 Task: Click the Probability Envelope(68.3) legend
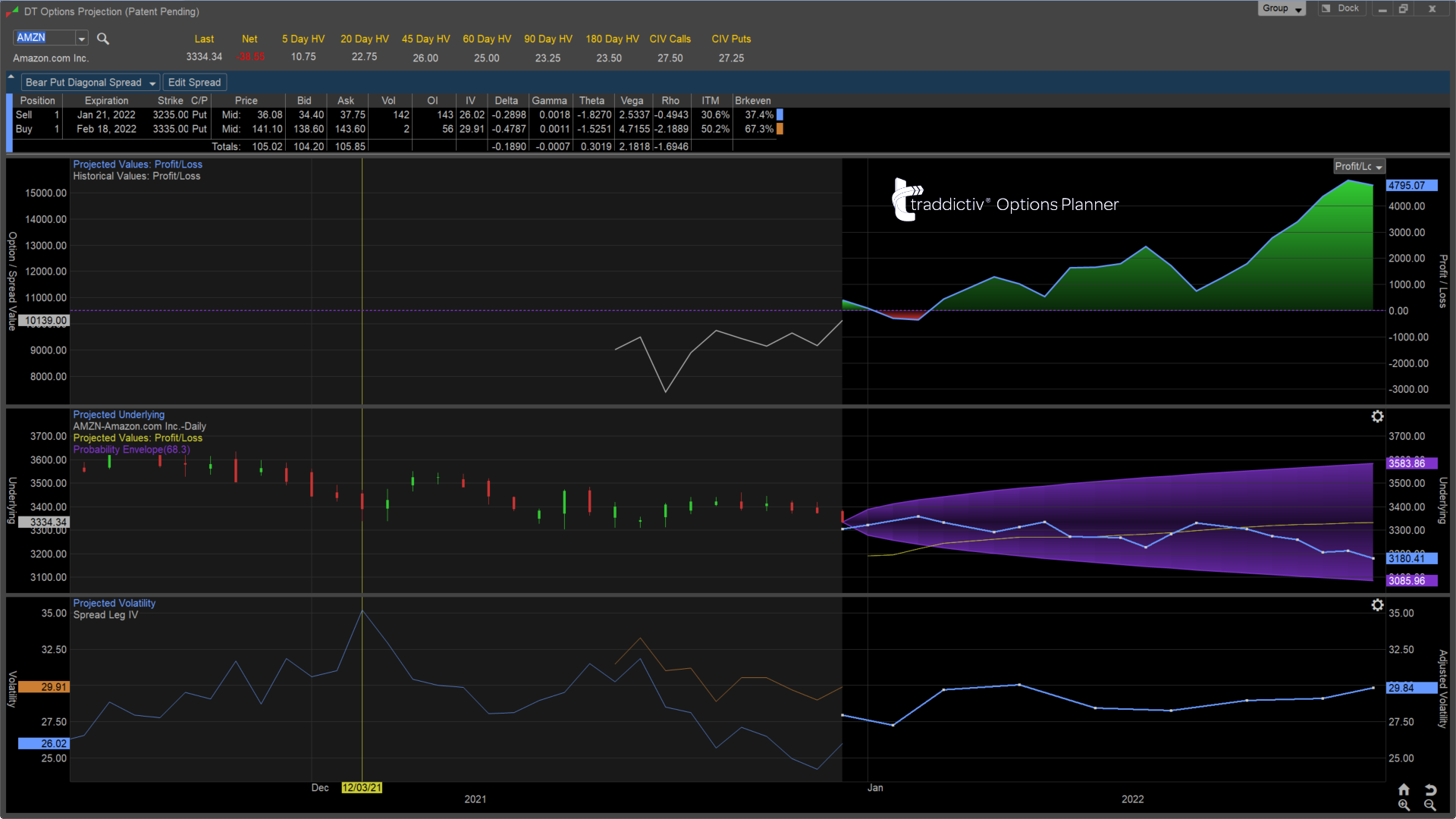(131, 450)
